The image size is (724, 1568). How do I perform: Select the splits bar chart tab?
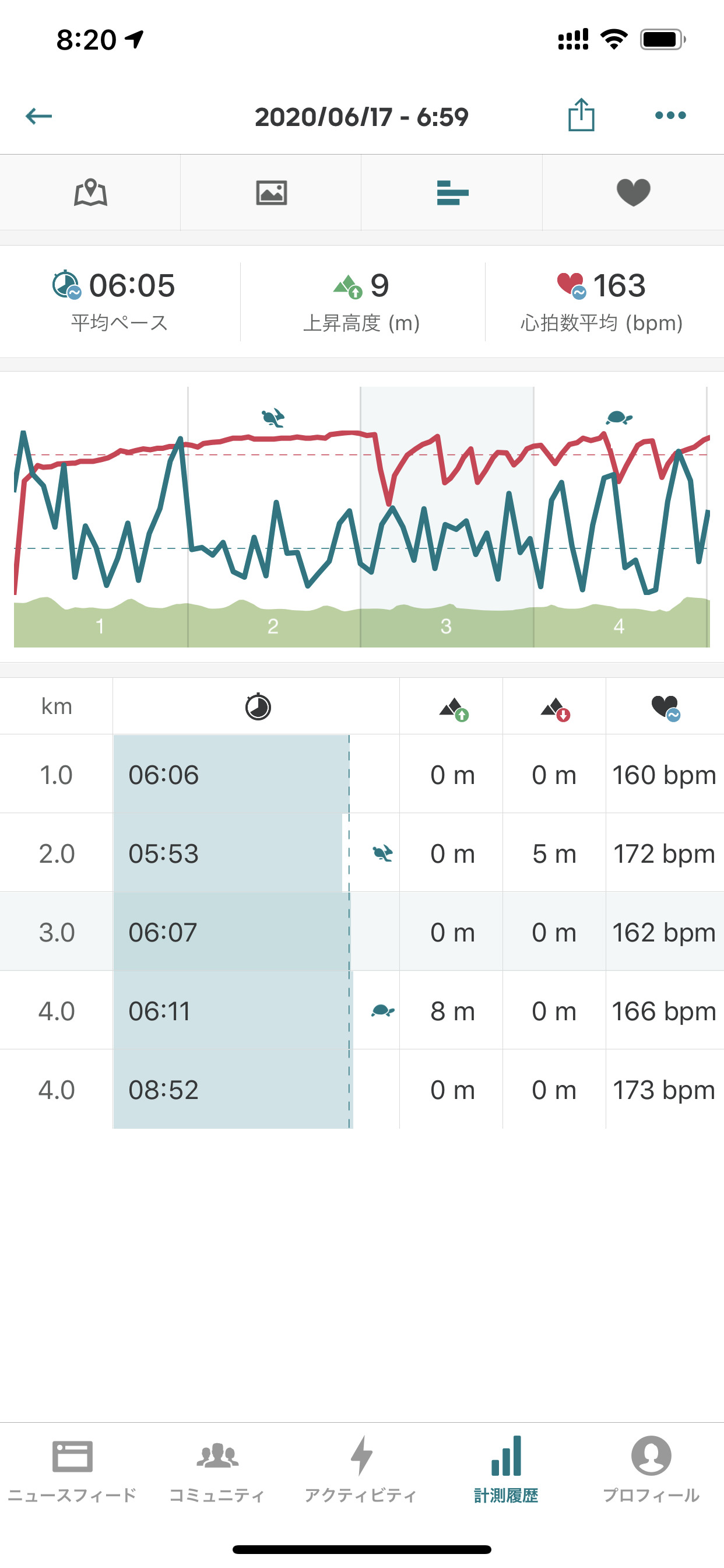point(452,193)
